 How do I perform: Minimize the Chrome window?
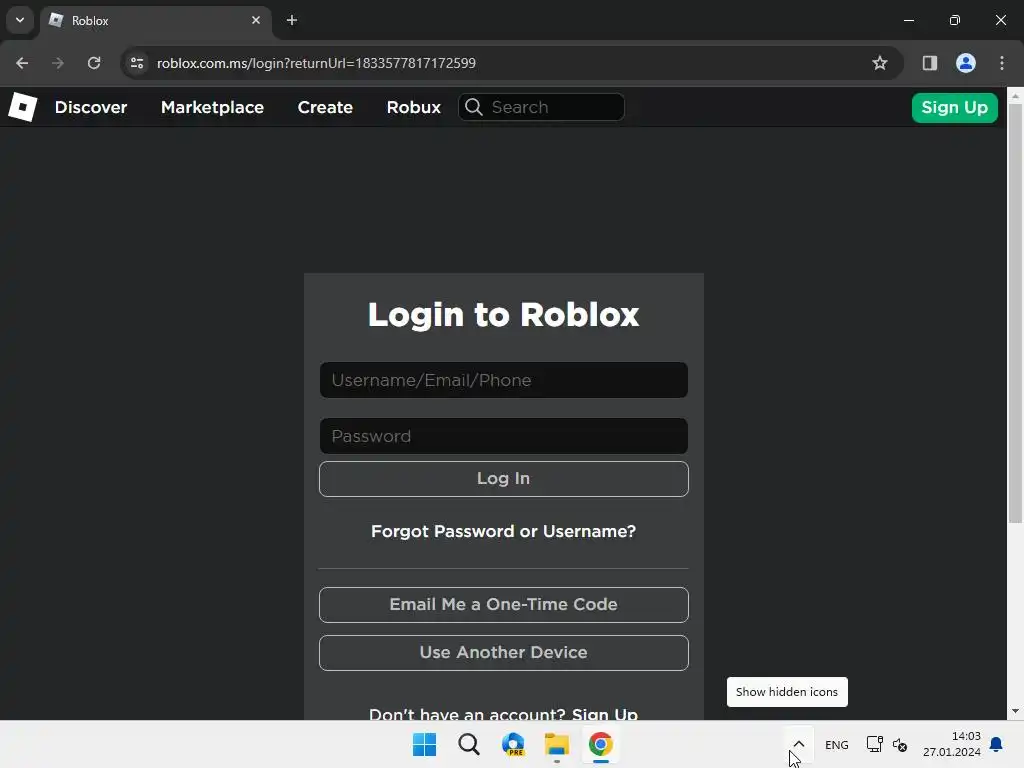point(909,20)
